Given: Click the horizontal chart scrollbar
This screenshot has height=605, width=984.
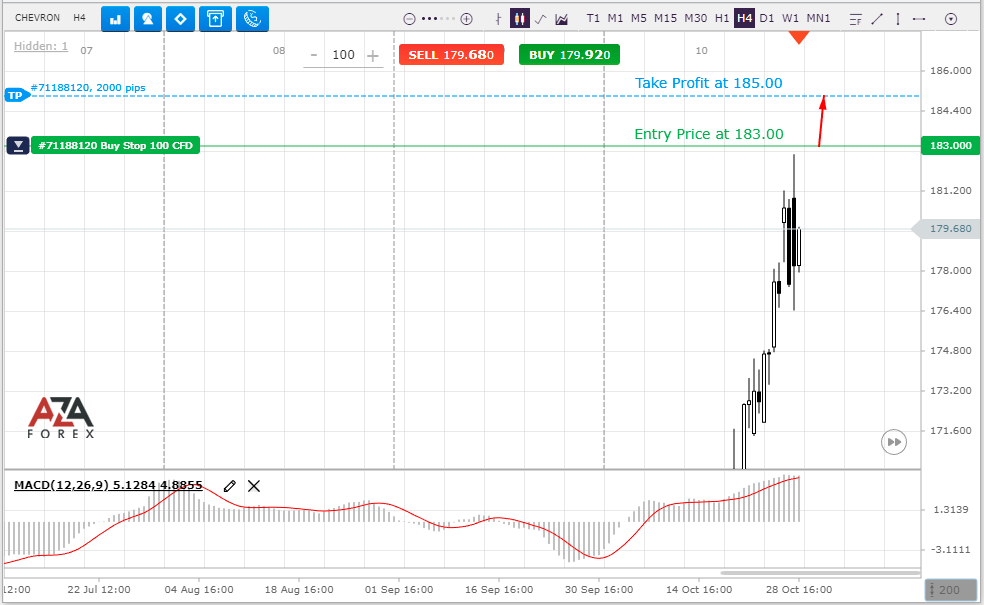Looking at the screenshot, I should click(820, 572).
